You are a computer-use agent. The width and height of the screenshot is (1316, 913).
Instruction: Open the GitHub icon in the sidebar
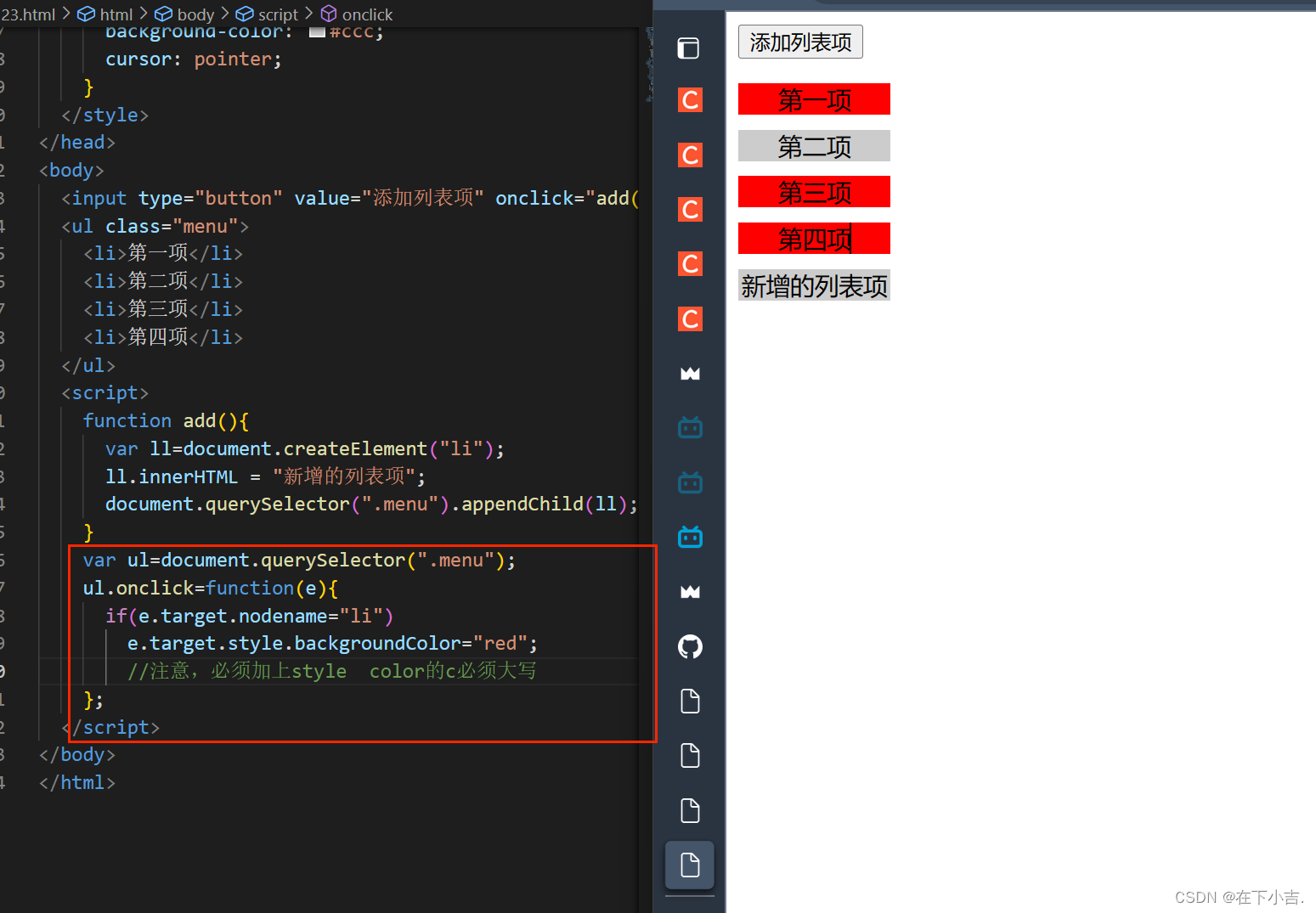point(690,647)
